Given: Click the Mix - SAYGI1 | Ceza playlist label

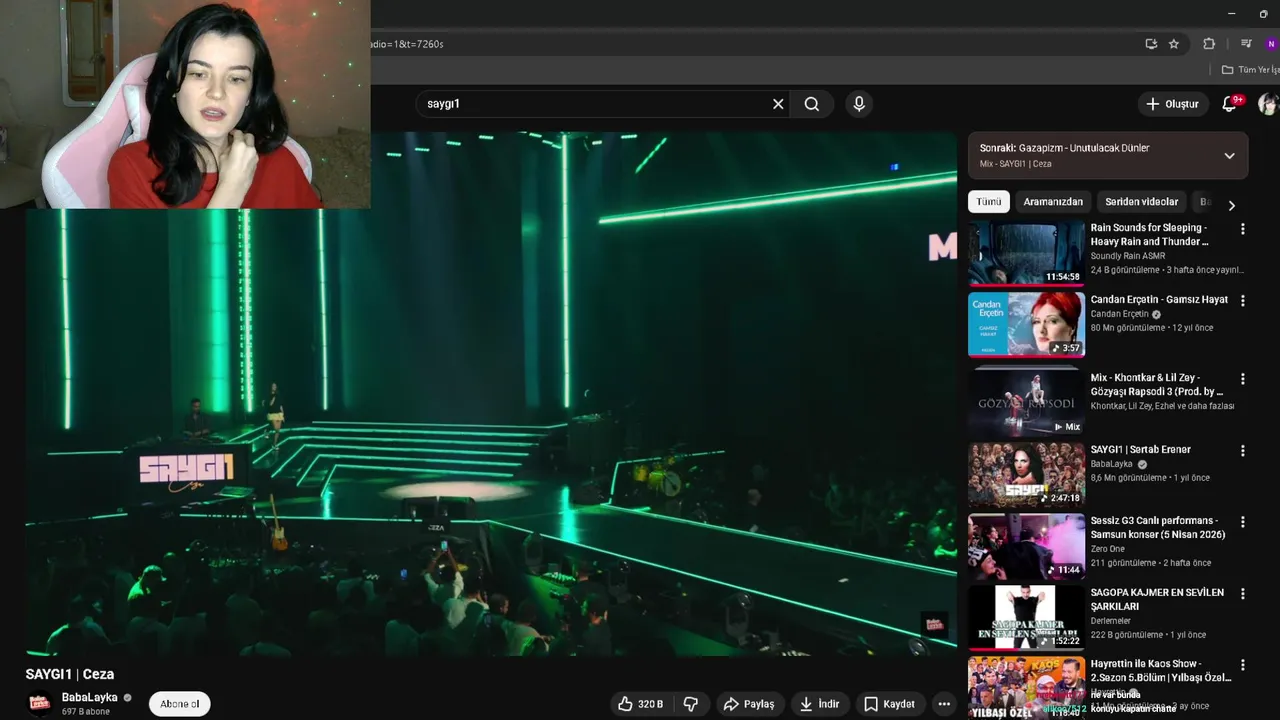Looking at the screenshot, I should (1015, 164).
